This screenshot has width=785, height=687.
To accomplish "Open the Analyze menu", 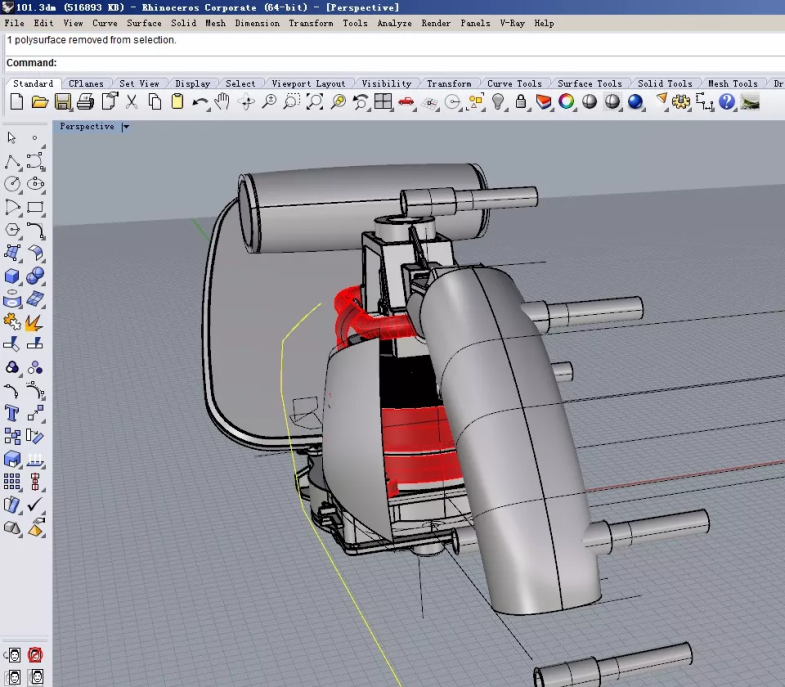I will [394, 23].
